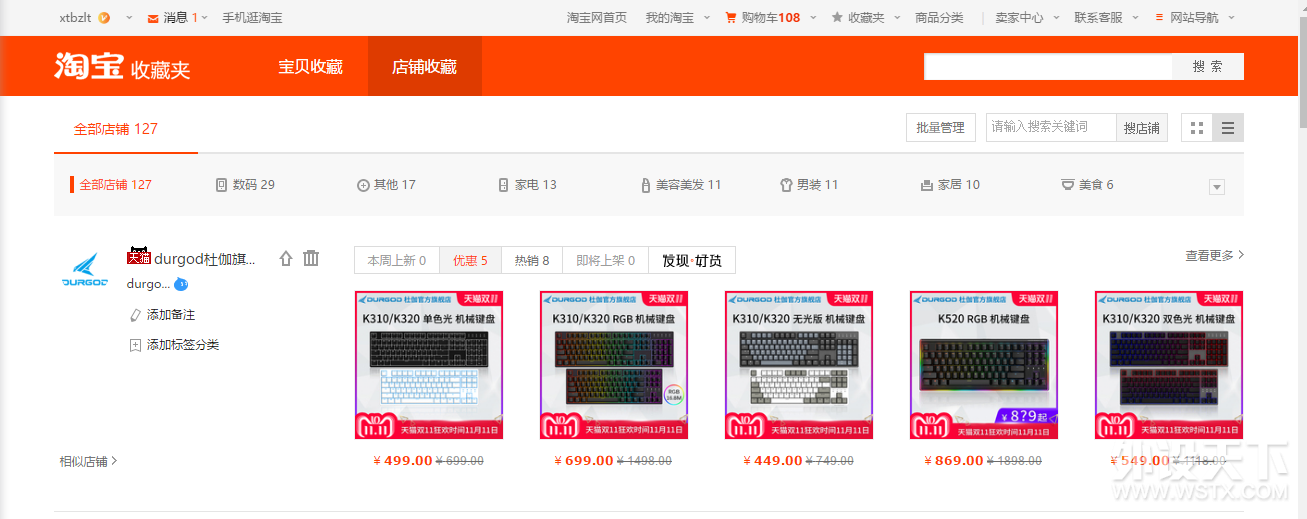Open K310/K320 单色光 keyboard thumbnail
Screen dimensions: 1307x519
click(429, 365)
